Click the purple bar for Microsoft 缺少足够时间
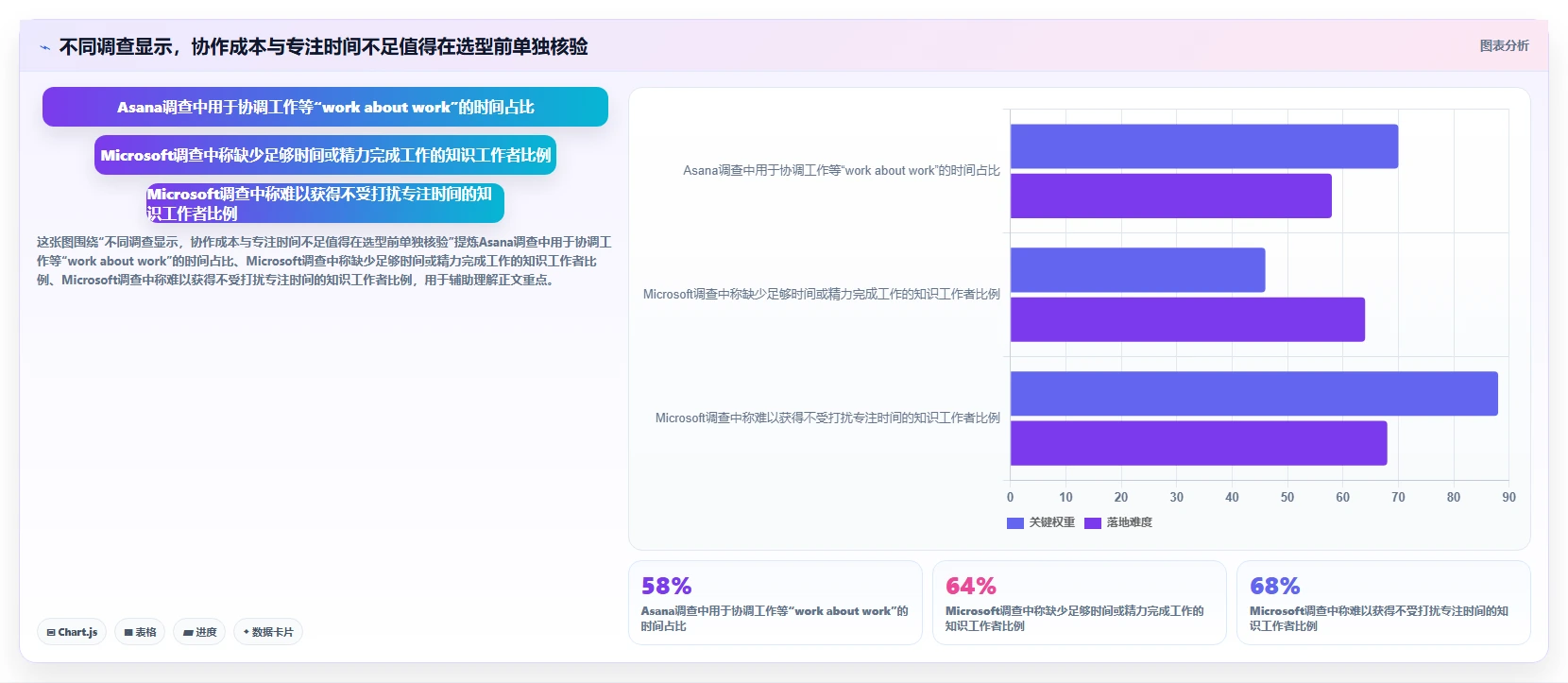This screenshot has width=1568, height=683. pyautogui.click(x=1187, y=319)
